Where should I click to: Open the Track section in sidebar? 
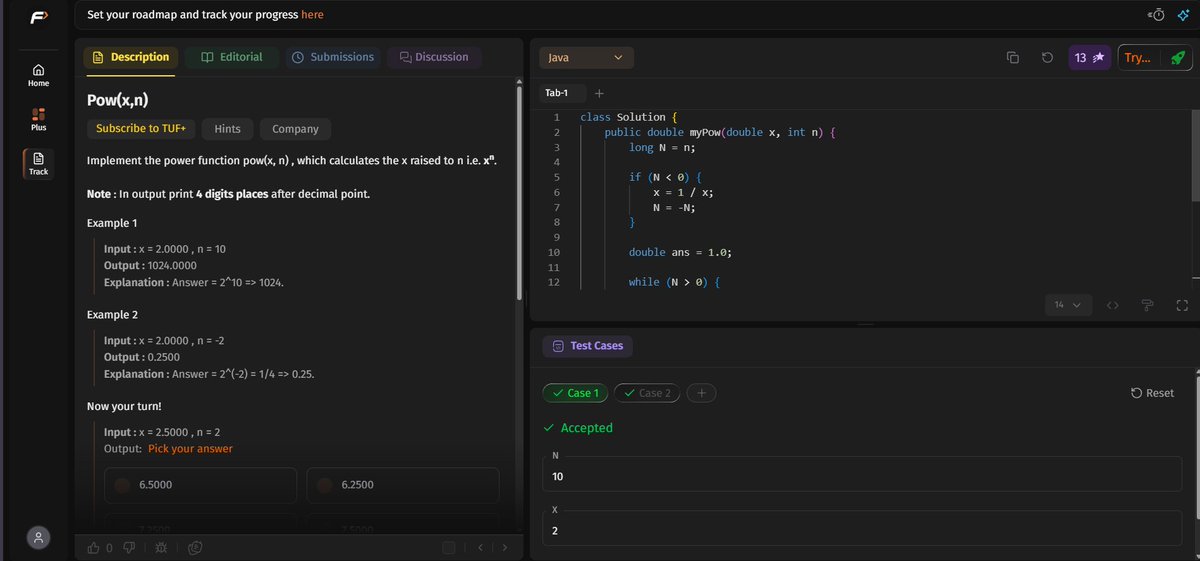click(x=38, y=164)
